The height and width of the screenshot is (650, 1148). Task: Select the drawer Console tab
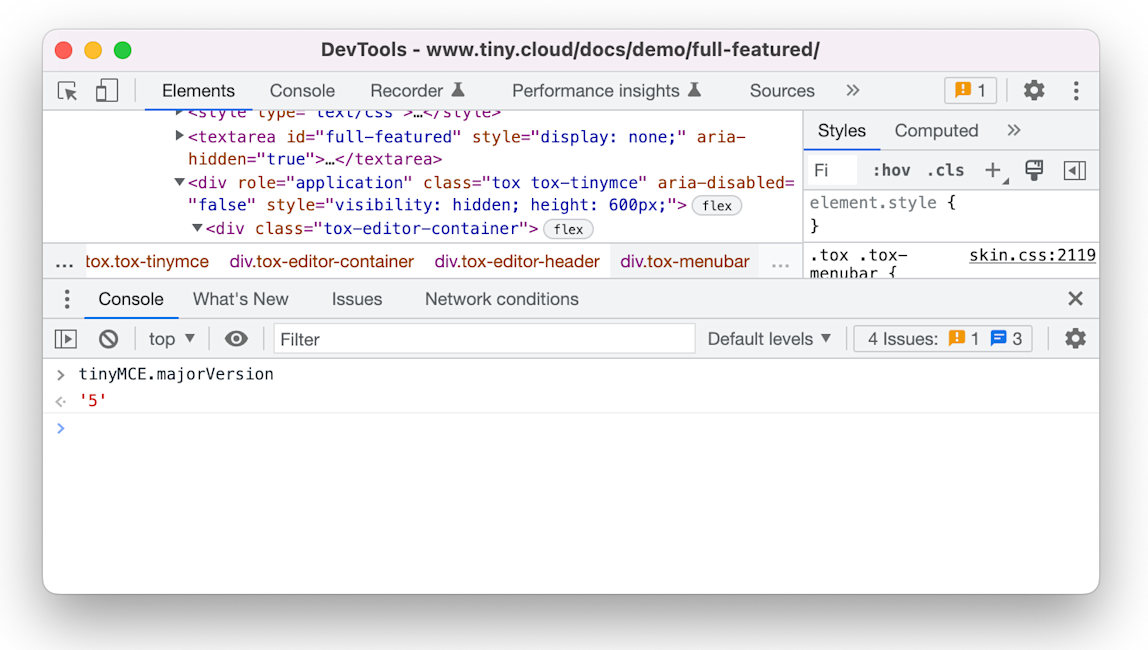pyautogui.click(x=131, y=299)
